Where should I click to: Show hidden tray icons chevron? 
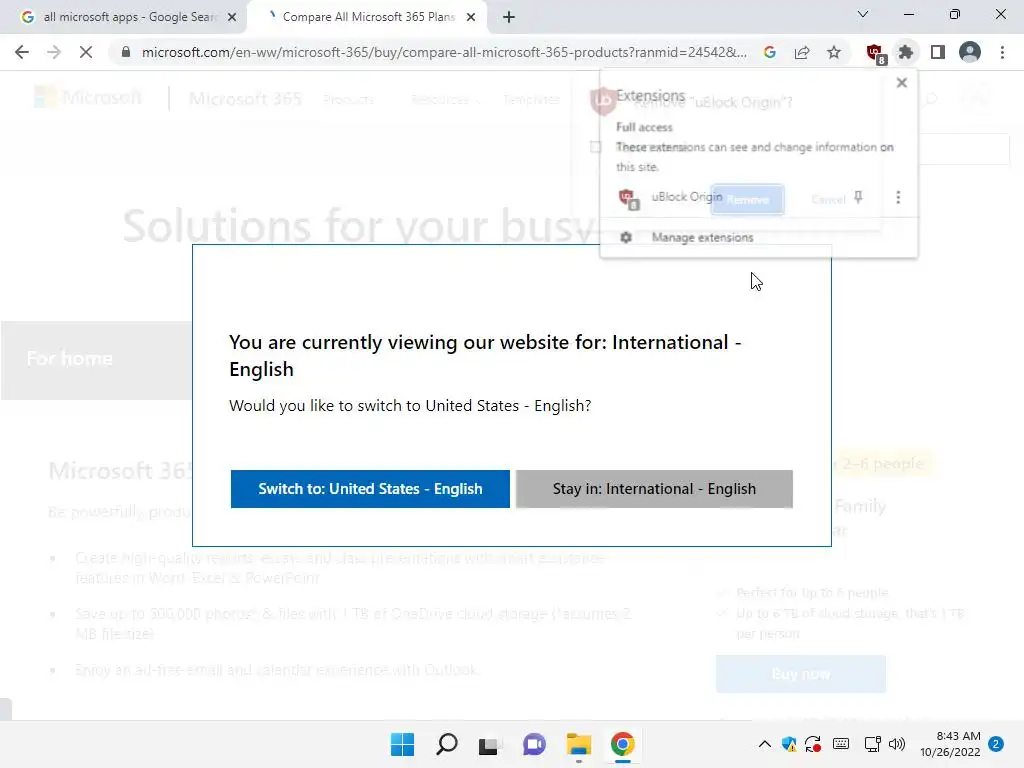(x=765, y=744)
